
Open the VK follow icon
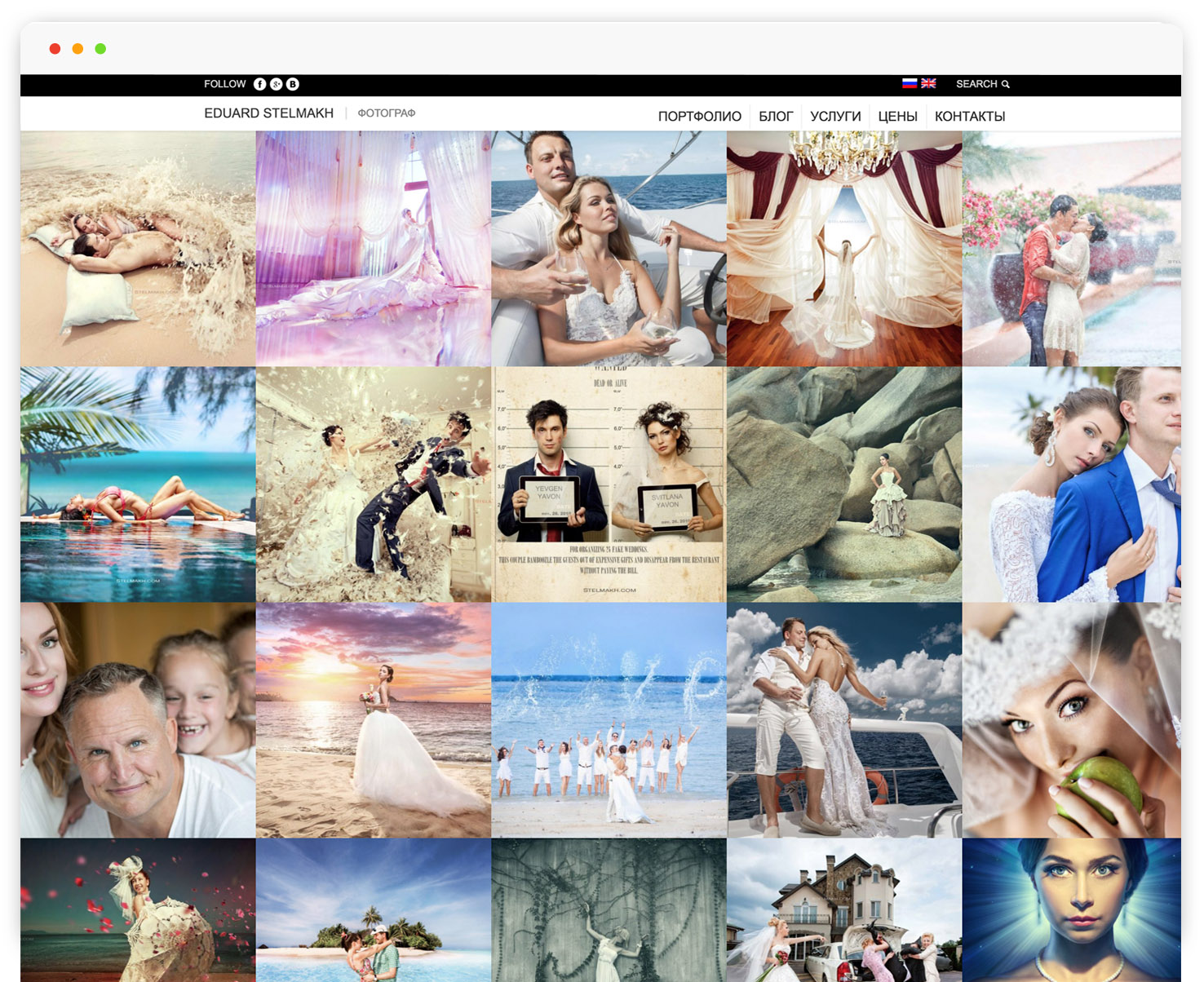pos(293,84)
